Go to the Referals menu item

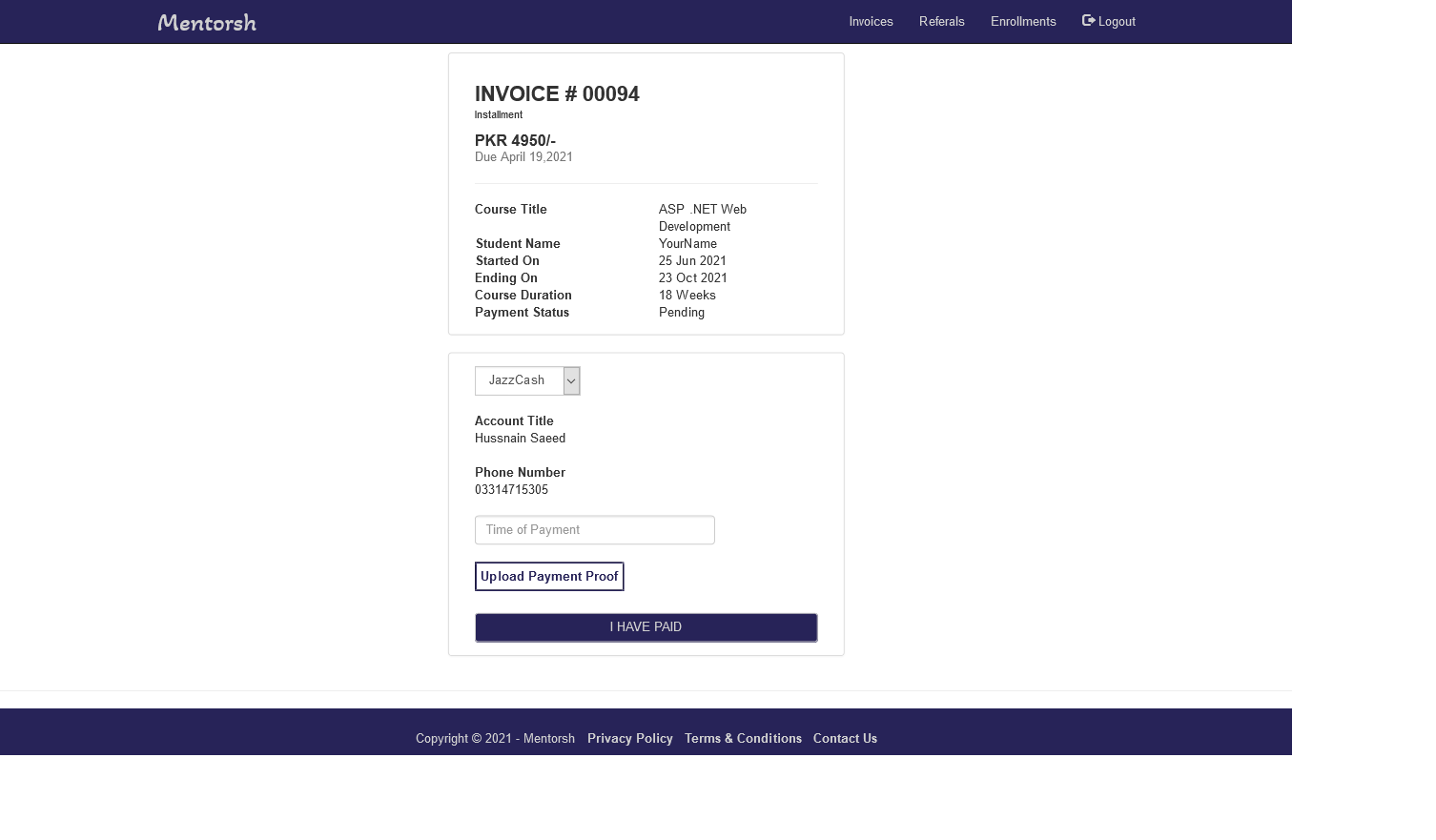[941, 22]
